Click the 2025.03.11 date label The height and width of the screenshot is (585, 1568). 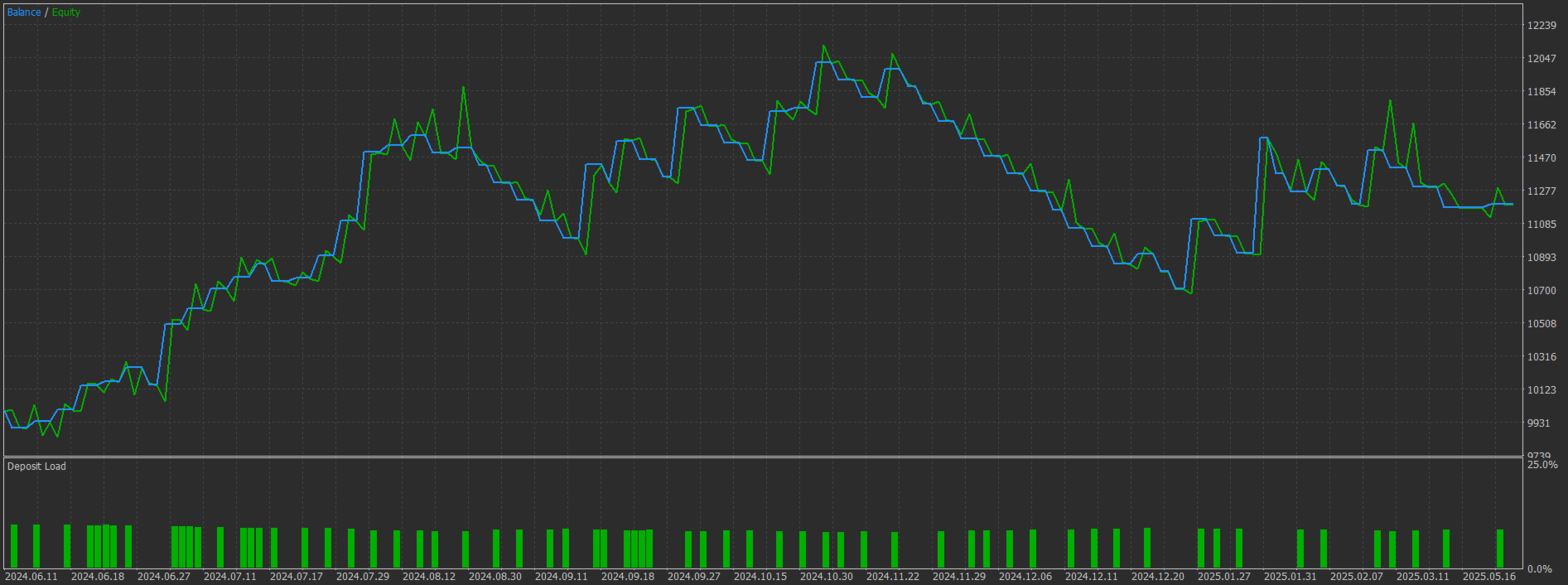coord(1423,577)
